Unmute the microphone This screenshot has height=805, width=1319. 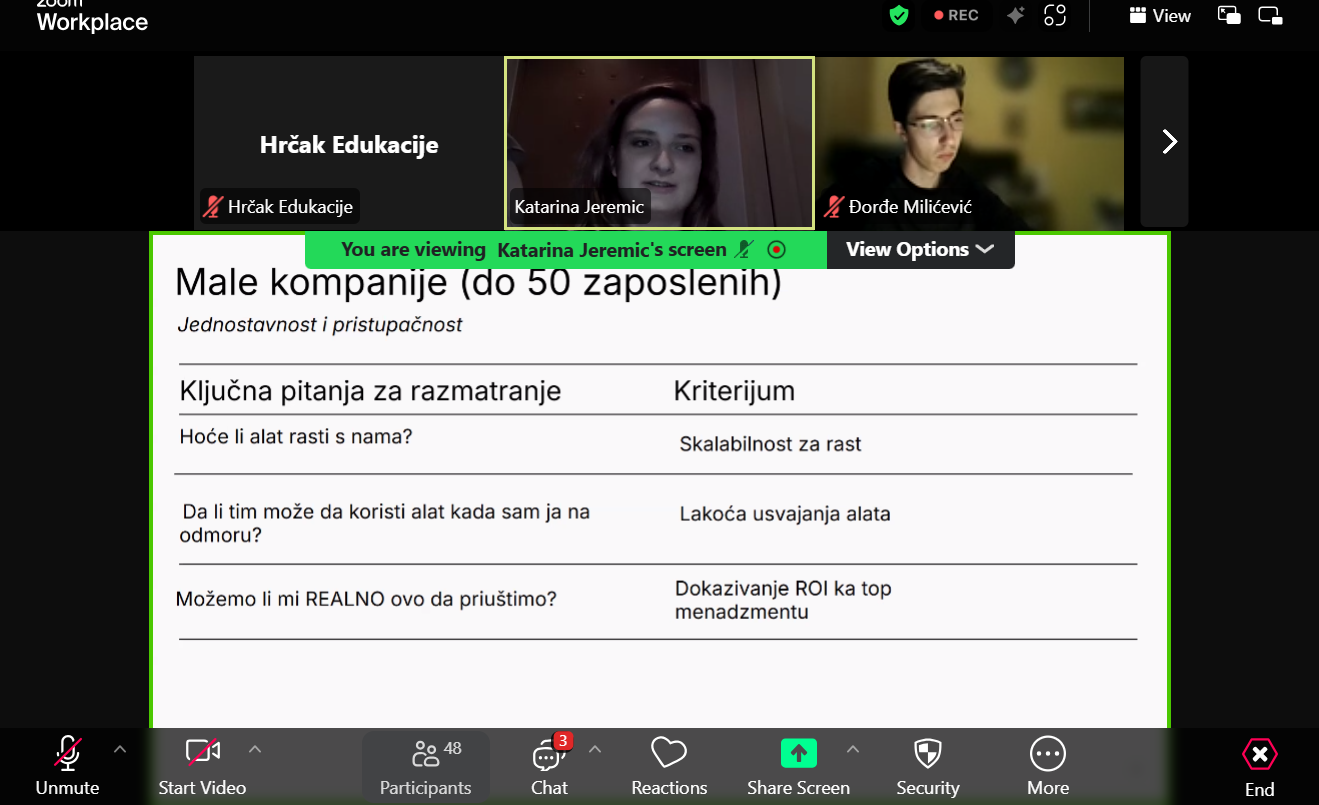coord(67,767)
